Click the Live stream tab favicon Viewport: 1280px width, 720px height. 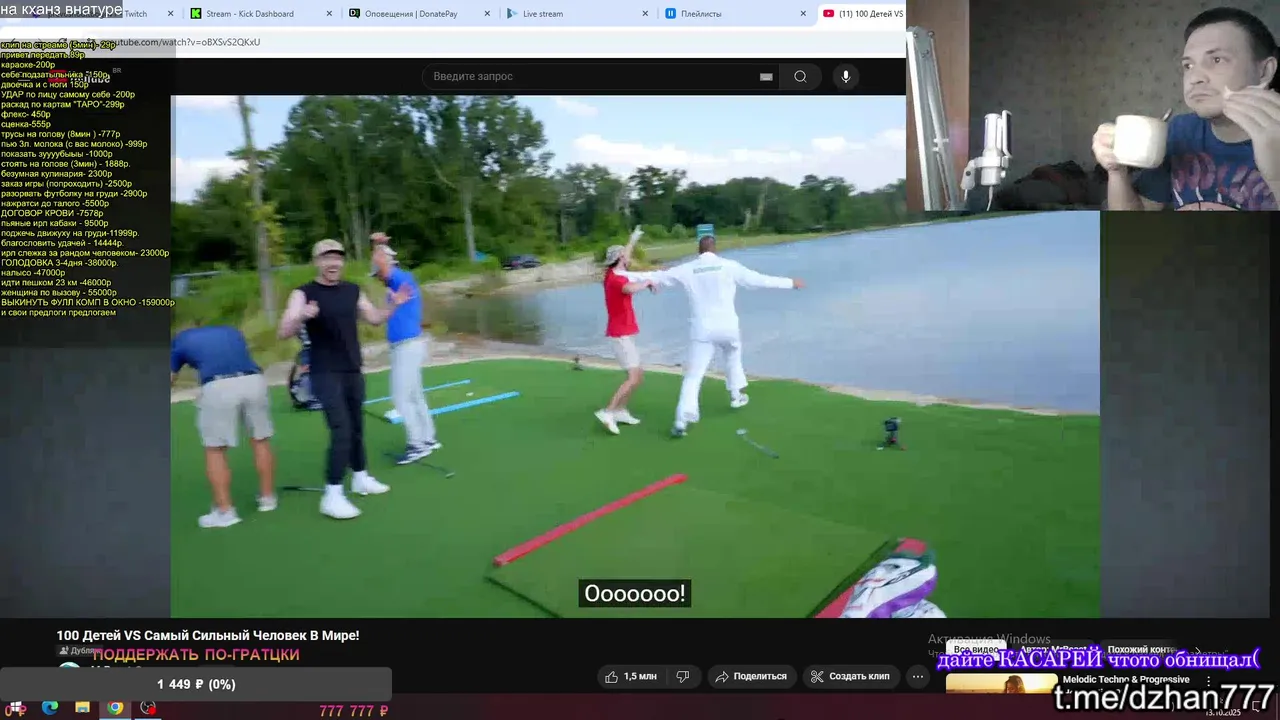512,14
